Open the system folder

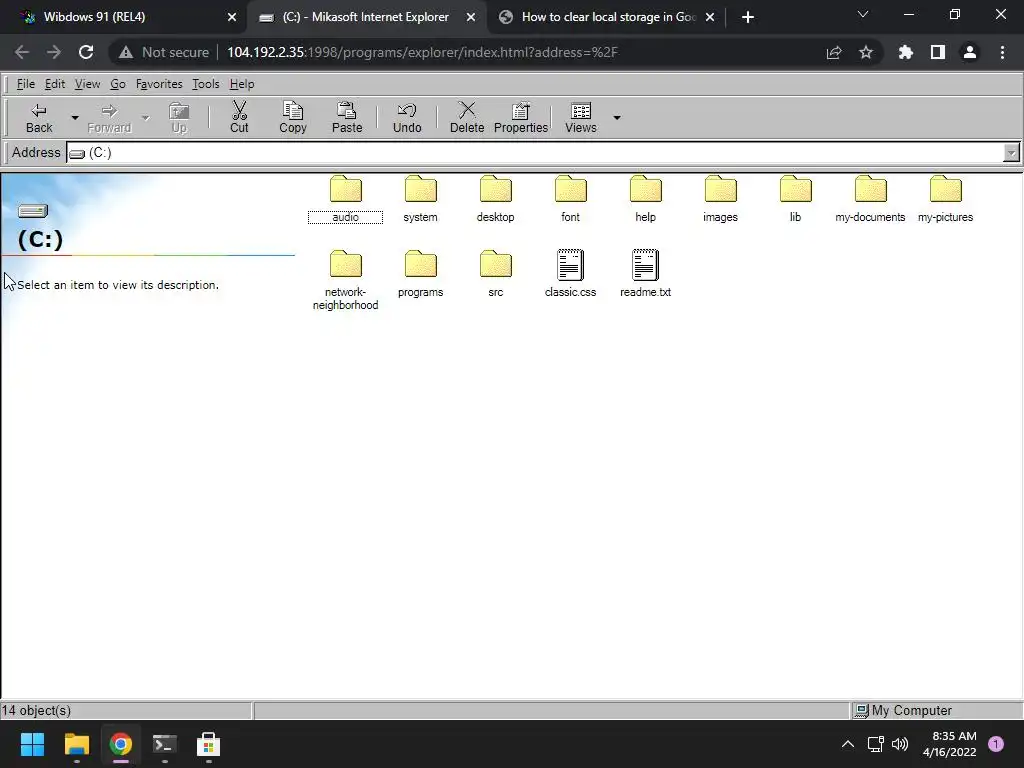(x=420, y=199)
